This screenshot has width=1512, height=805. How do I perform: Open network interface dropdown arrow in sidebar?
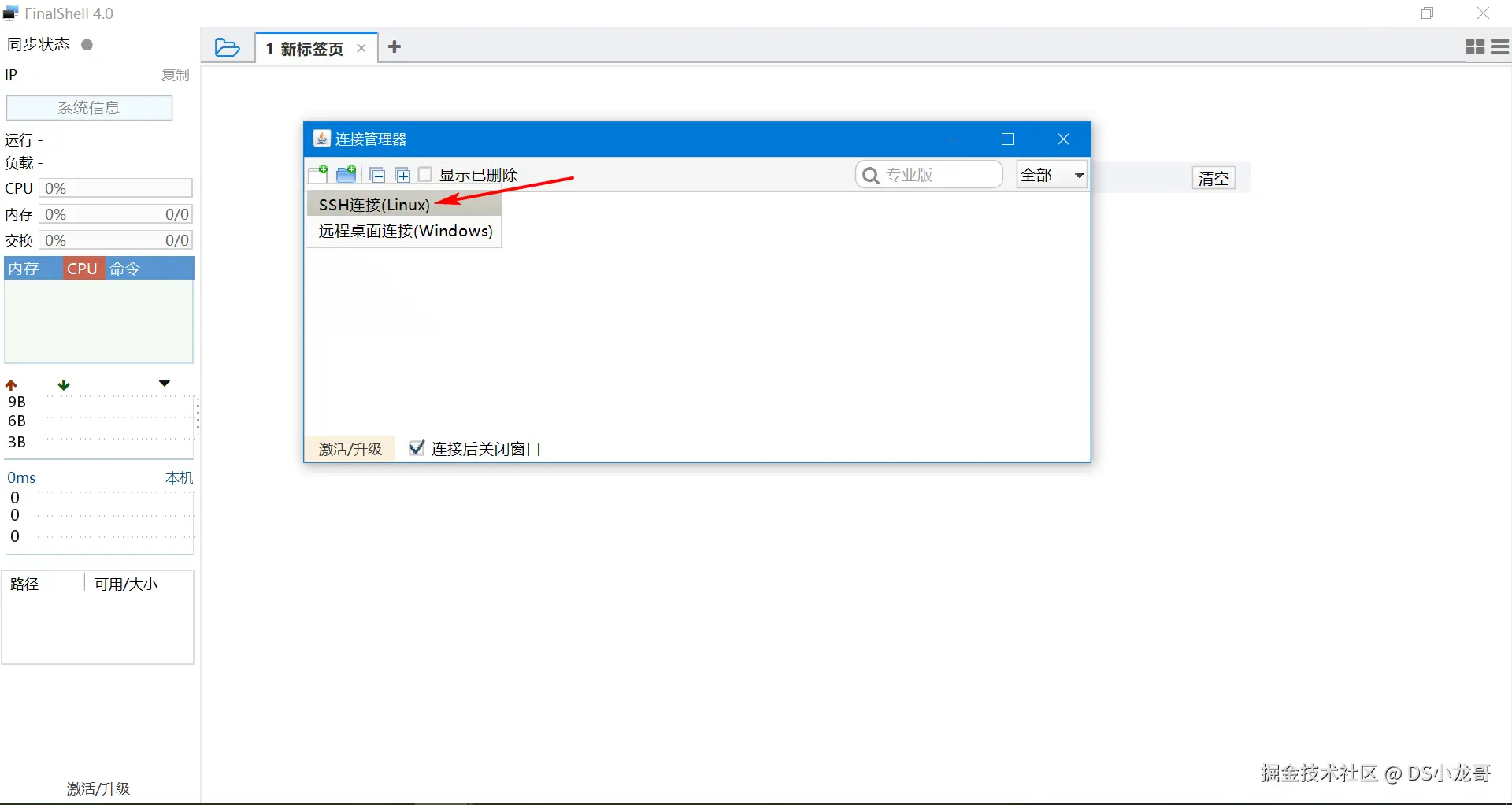coord(165,384)
